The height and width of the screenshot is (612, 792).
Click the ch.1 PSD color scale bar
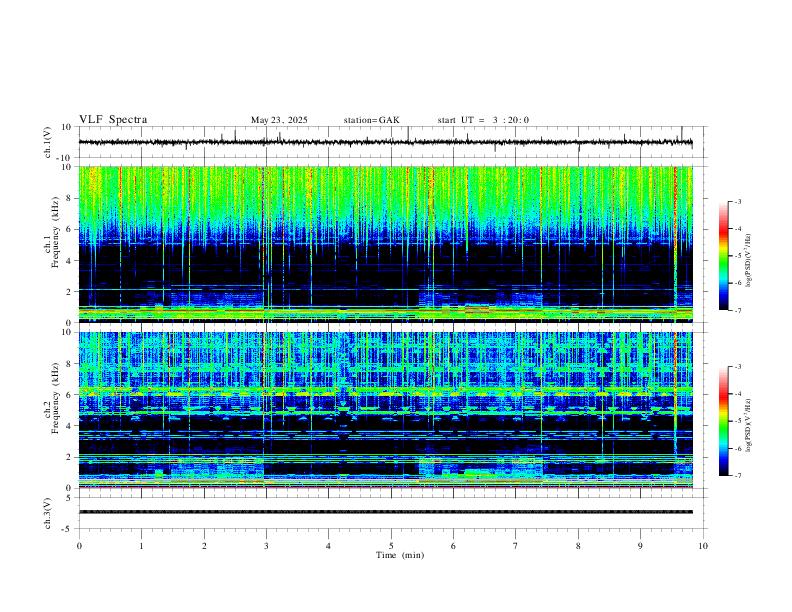[723, 256]
